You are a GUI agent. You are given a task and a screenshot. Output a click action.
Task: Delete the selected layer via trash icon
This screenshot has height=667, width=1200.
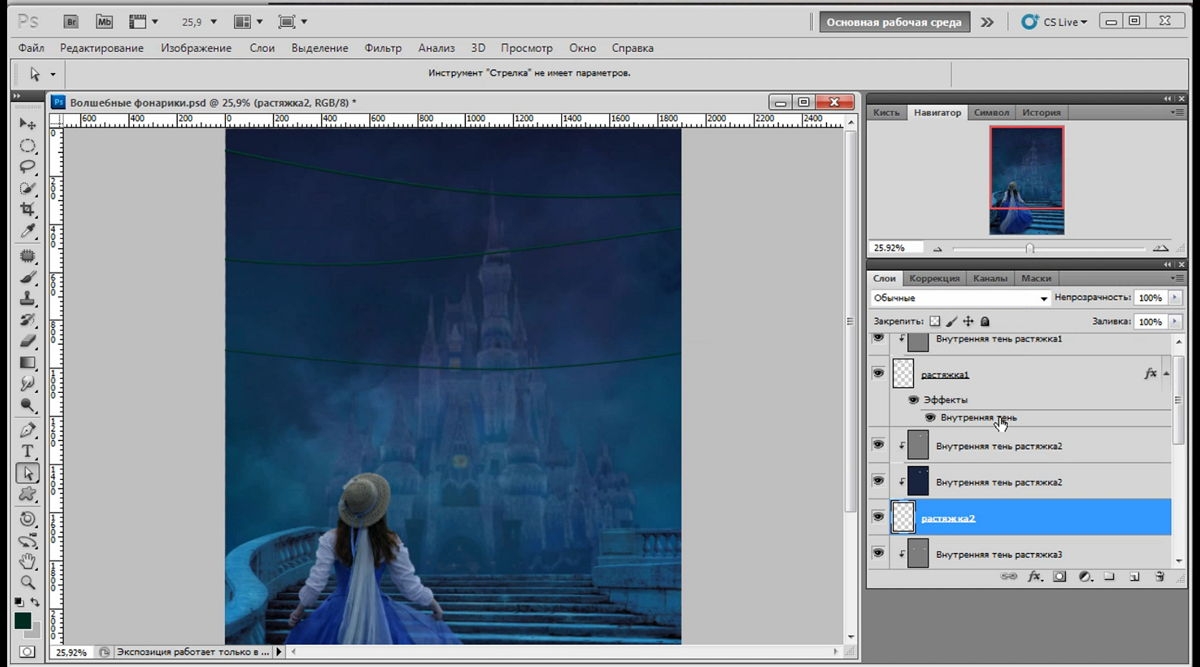(x=1159, y=577)
